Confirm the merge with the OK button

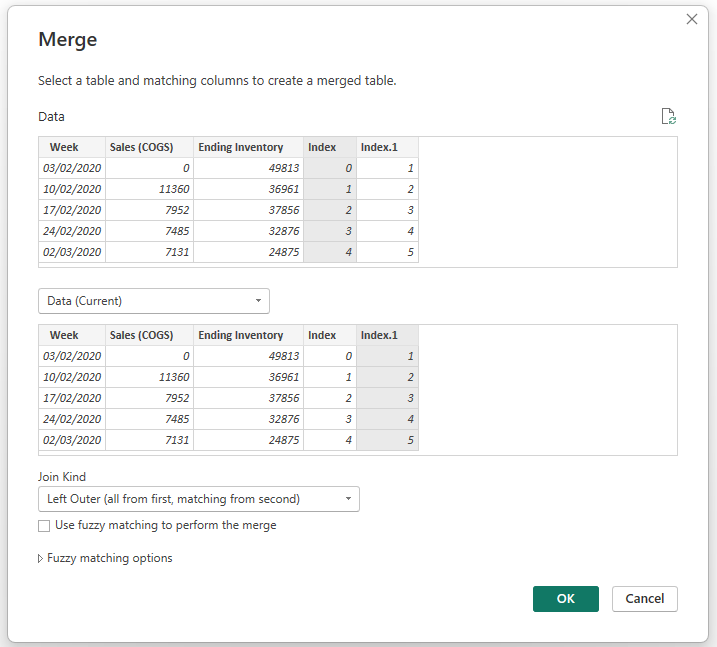coord(566,599)
